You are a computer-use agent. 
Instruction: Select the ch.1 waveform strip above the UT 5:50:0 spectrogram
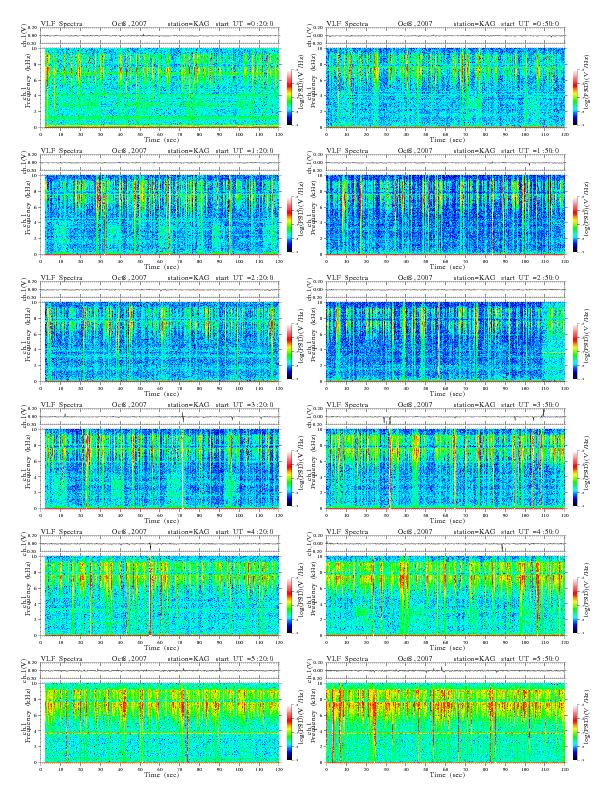[x=445, y=671]
